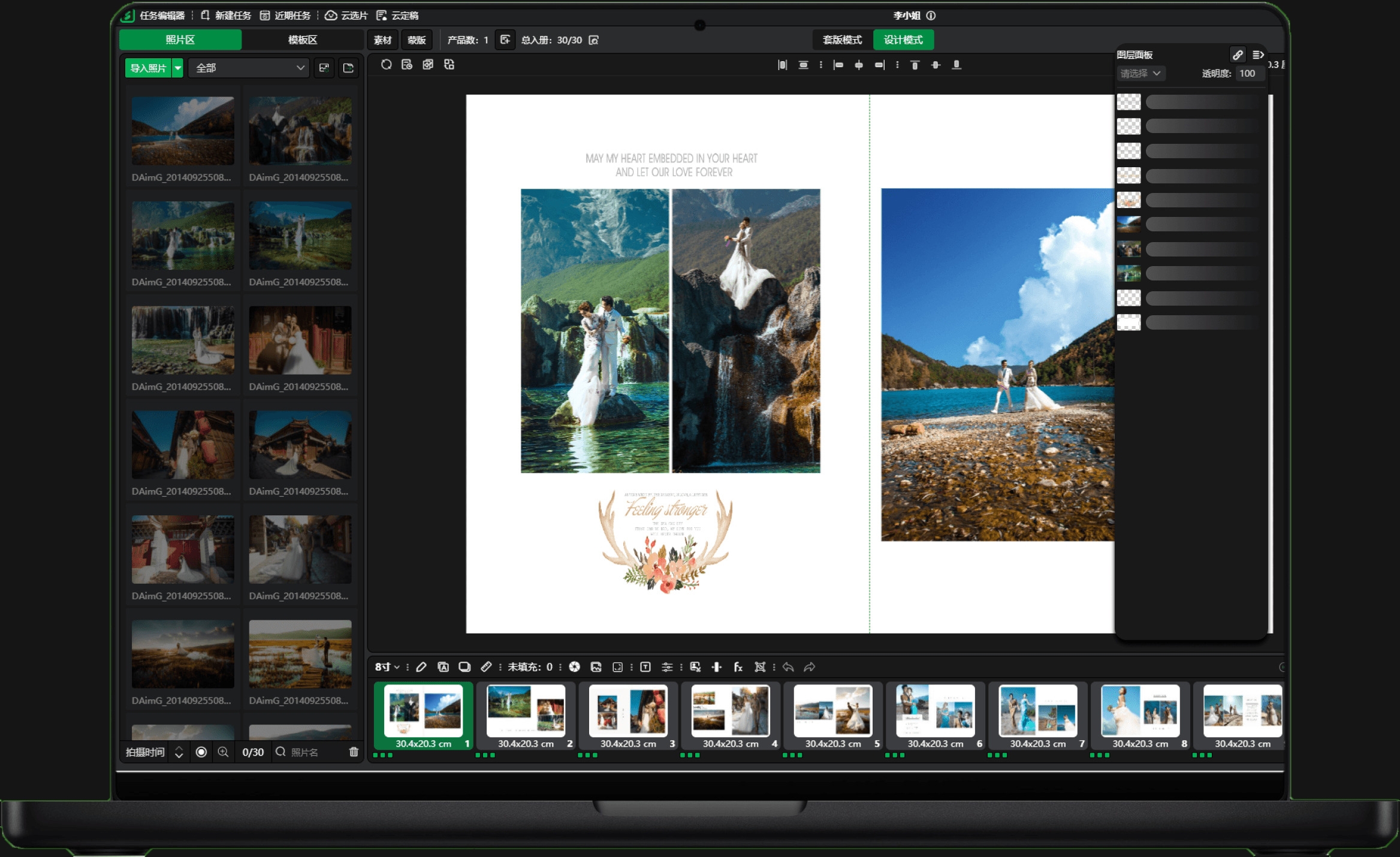Switch to 套版模式 layout mode
Image resolution: width=1400 pixels, height=857 pixels.
click(842, 40)
